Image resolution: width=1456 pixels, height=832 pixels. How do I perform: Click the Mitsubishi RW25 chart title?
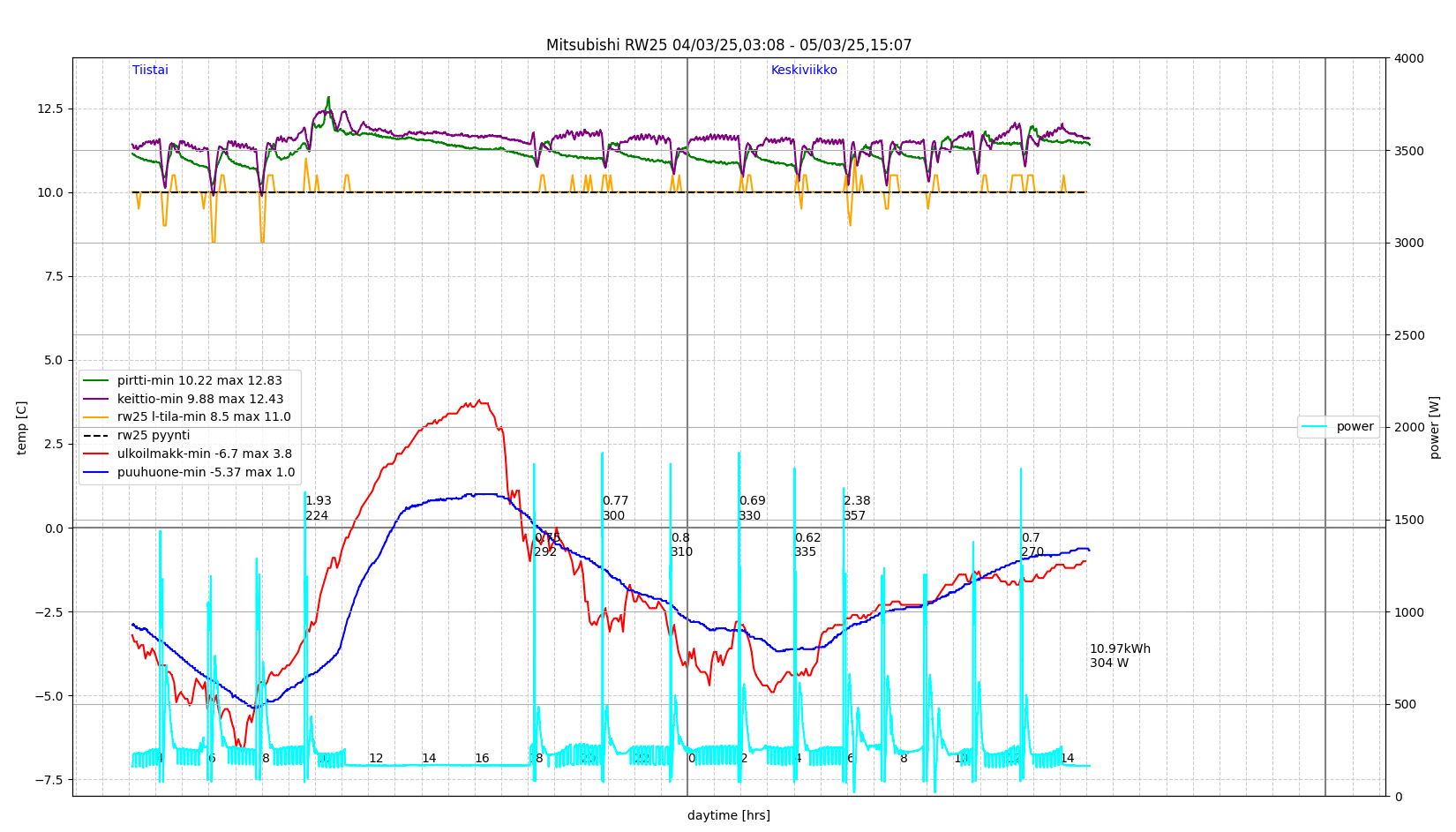[728, 45]
